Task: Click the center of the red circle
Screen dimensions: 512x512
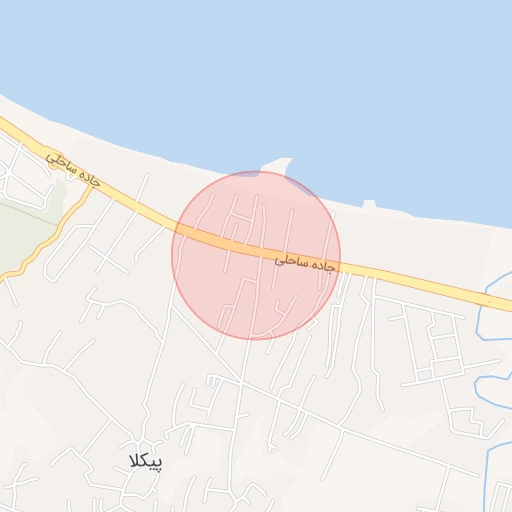Action: coord(256,255)
